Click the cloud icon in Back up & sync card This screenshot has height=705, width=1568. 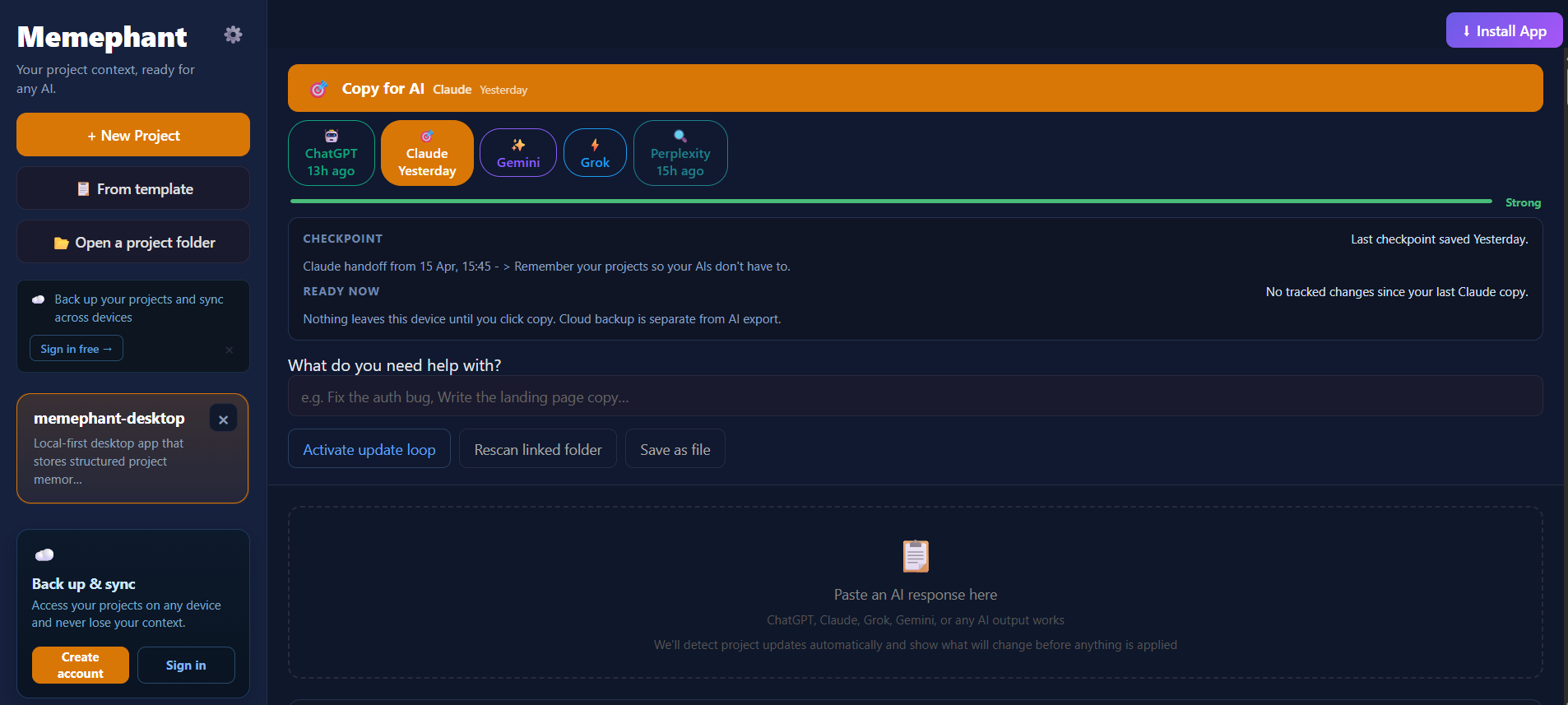coord(44,555)
